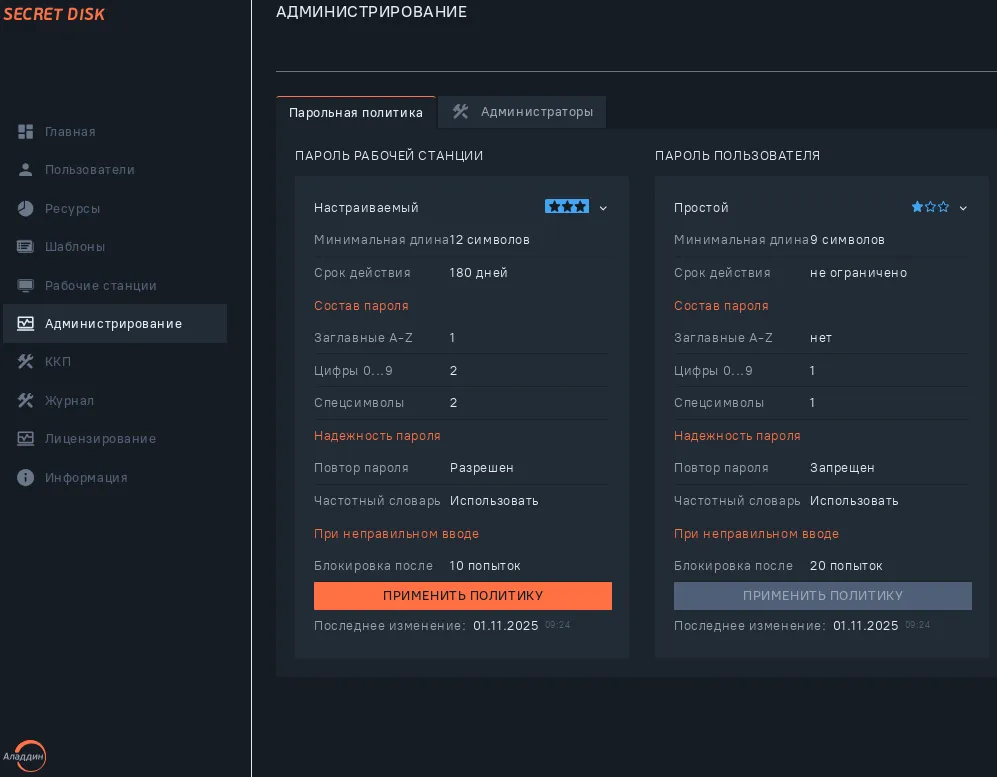Screen dimensions: 997x777
Task: Expand the Простой policy dropdown chevron
Action: 963,208
